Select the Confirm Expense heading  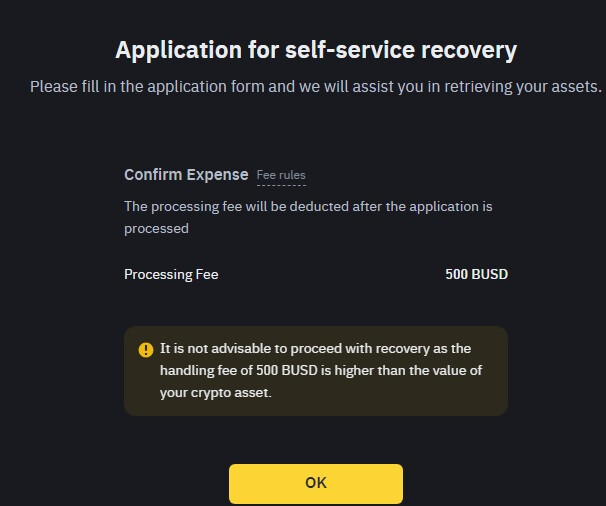click(186, 175)
